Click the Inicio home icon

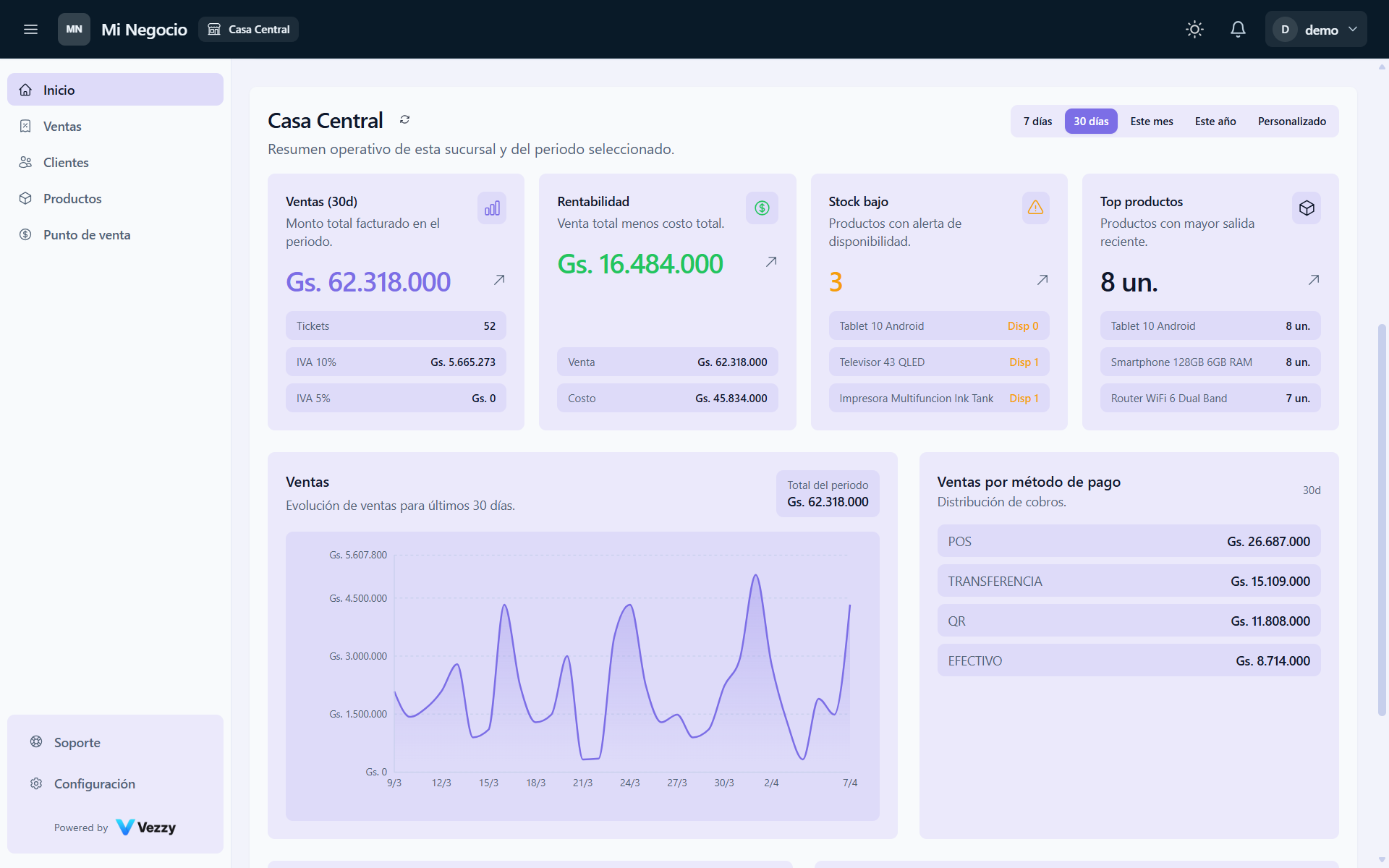pyautogui.click(x=25, y=90)
